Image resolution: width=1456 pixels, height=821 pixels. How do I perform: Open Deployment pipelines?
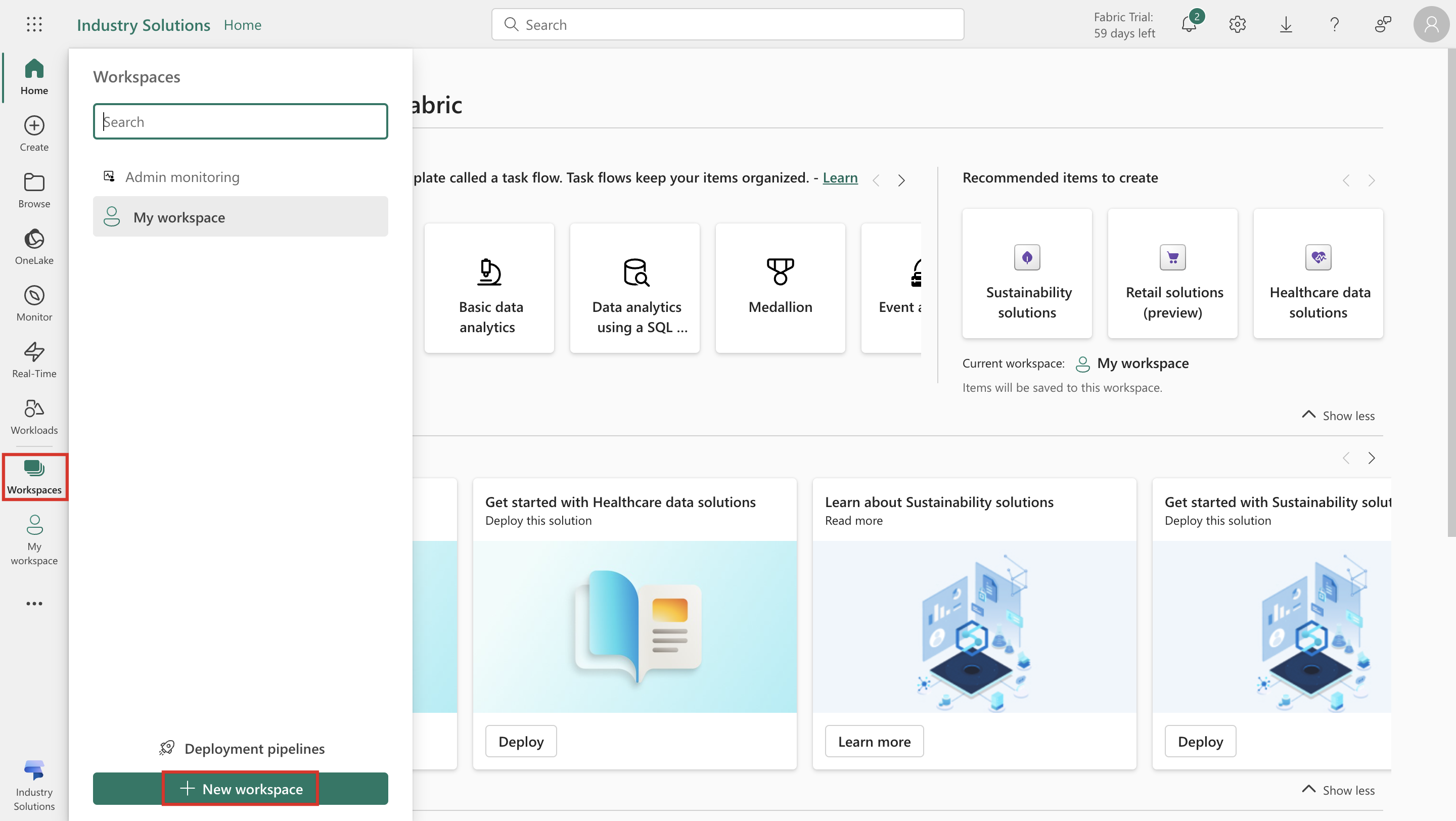(242, 748)
